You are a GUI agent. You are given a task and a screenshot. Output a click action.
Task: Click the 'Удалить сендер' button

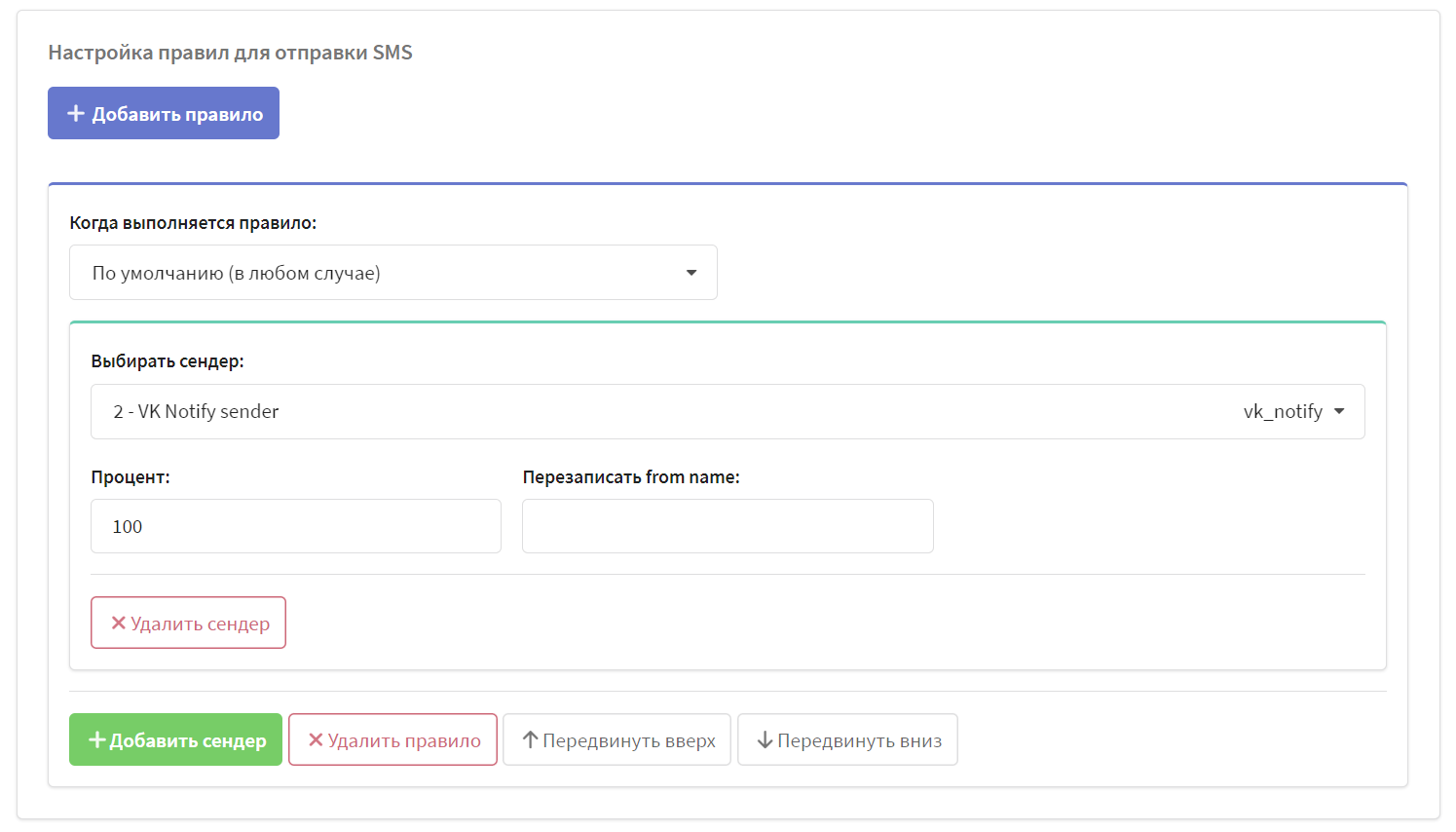[188, 623]
